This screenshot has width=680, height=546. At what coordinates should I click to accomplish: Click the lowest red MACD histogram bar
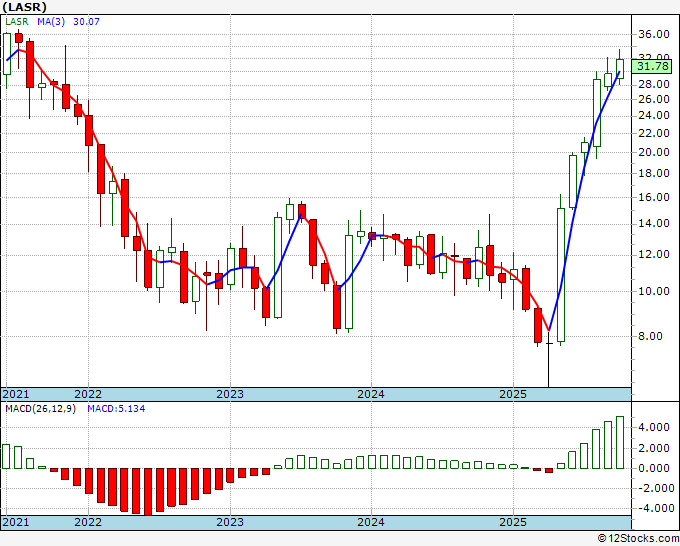pyautogui.click(x=147, y=492)
